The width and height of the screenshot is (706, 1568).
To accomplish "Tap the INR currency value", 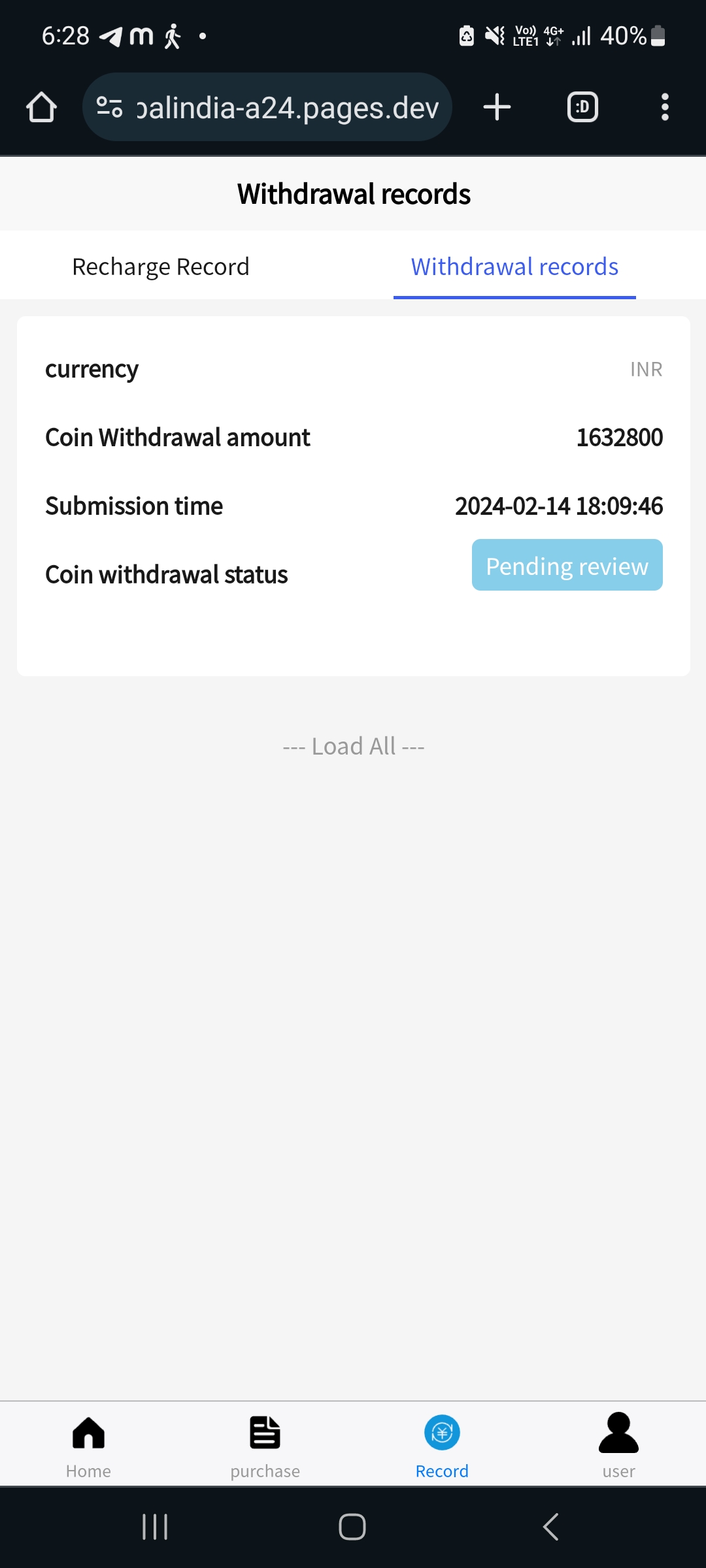I will 646,370.
